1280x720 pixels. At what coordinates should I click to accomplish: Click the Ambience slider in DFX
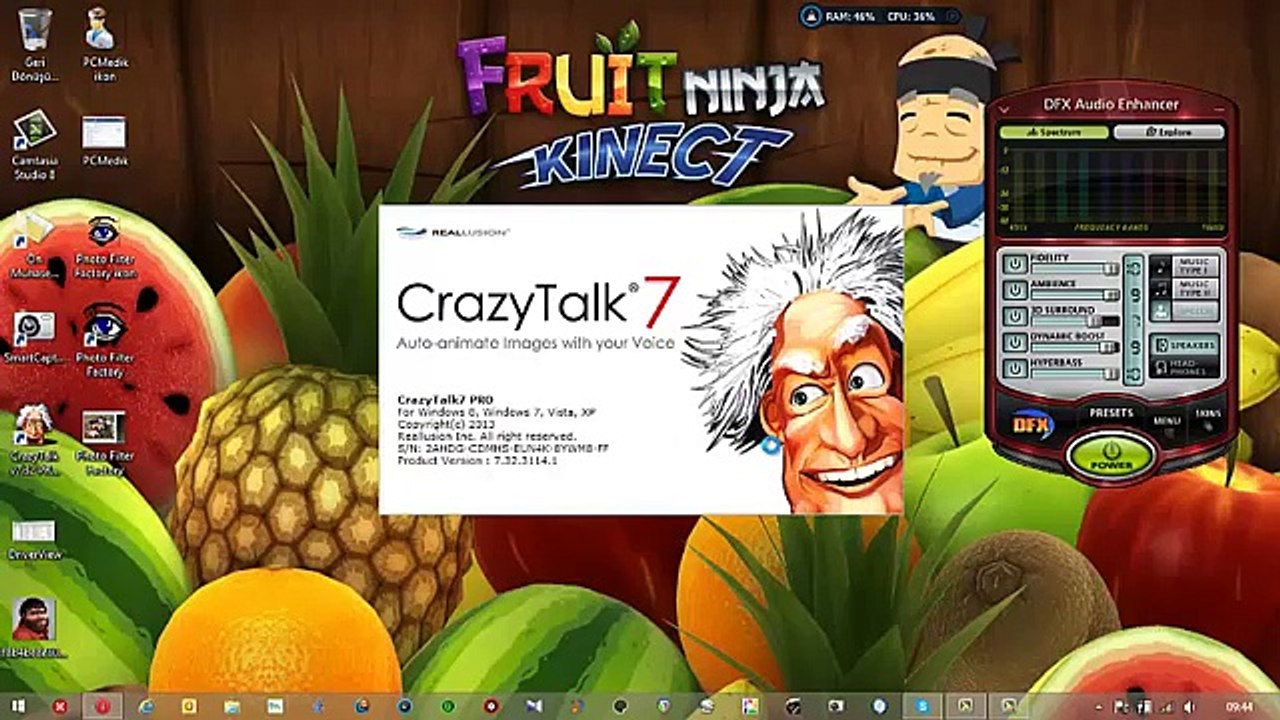coord(1076,295)
